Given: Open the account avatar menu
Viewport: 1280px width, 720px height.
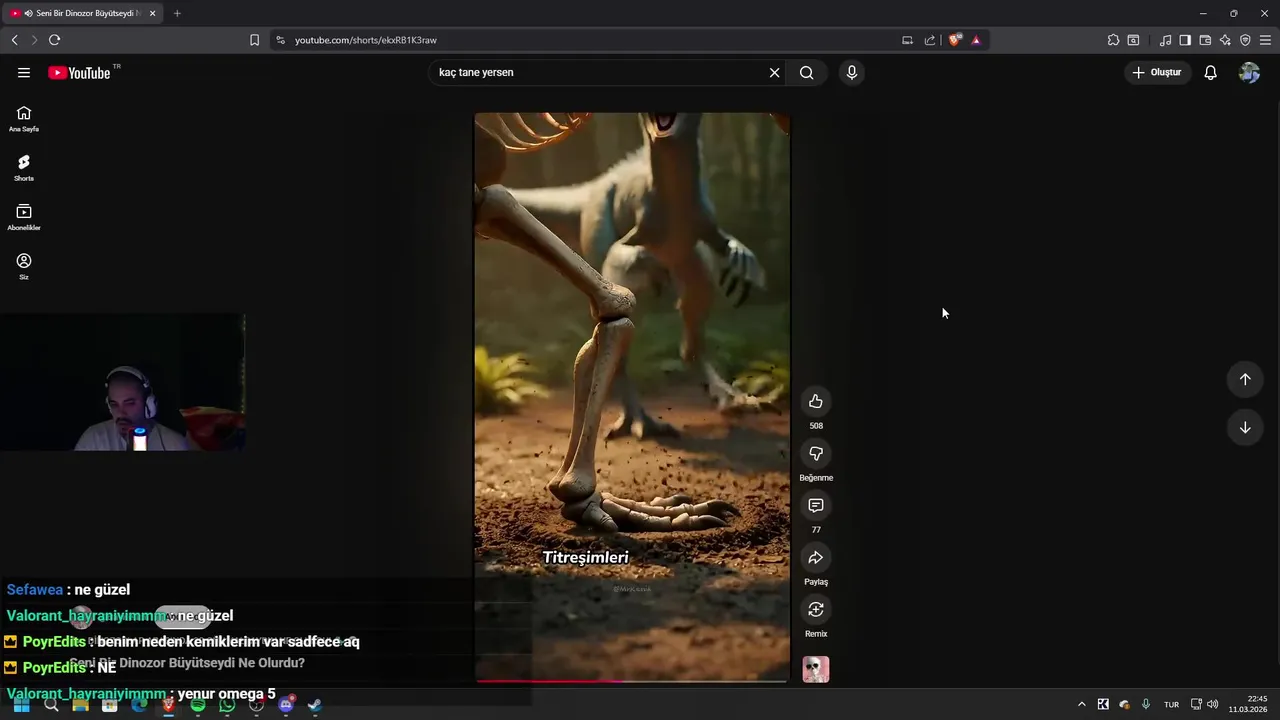Looking at the screenshot, I should 1249,72.
